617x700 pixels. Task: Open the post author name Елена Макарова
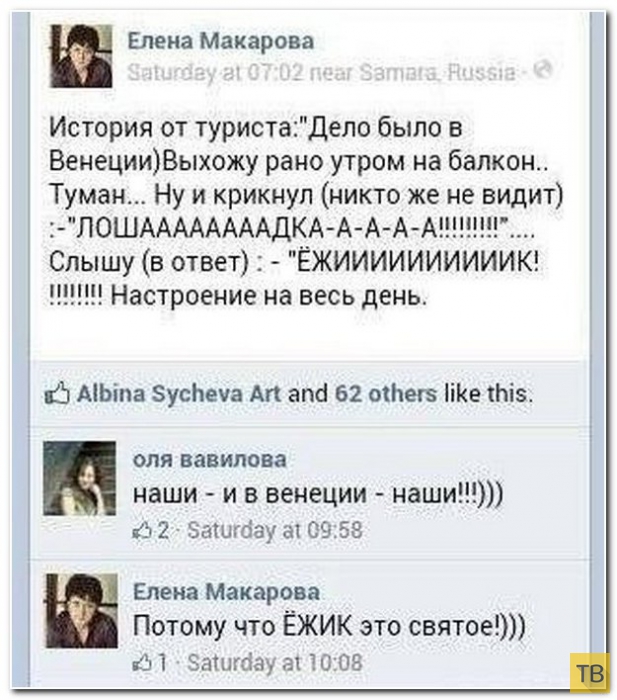pyautogui.click(x=221, y=42)
